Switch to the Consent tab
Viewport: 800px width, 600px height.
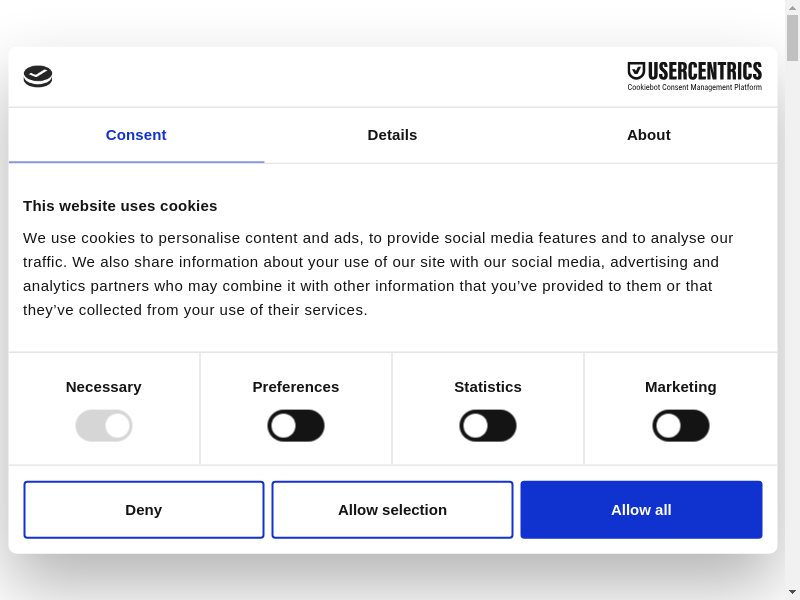click(136, 135)
